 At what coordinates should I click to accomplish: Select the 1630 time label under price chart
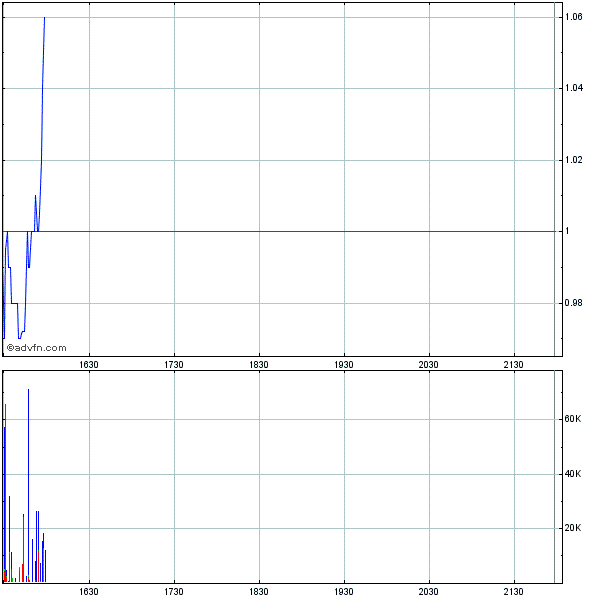[x=89, y=365]
